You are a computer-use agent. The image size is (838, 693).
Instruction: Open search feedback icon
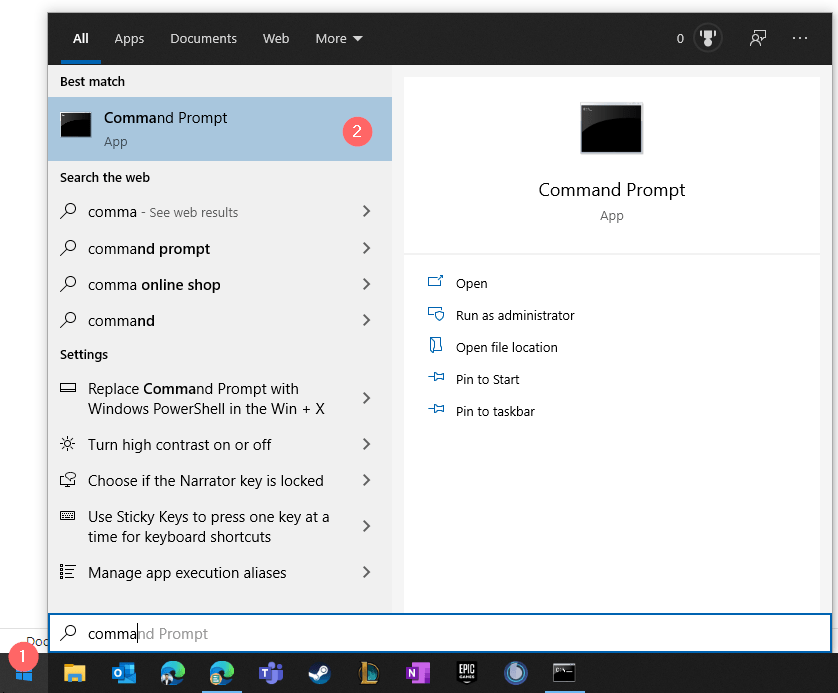(x=757, y=38)
